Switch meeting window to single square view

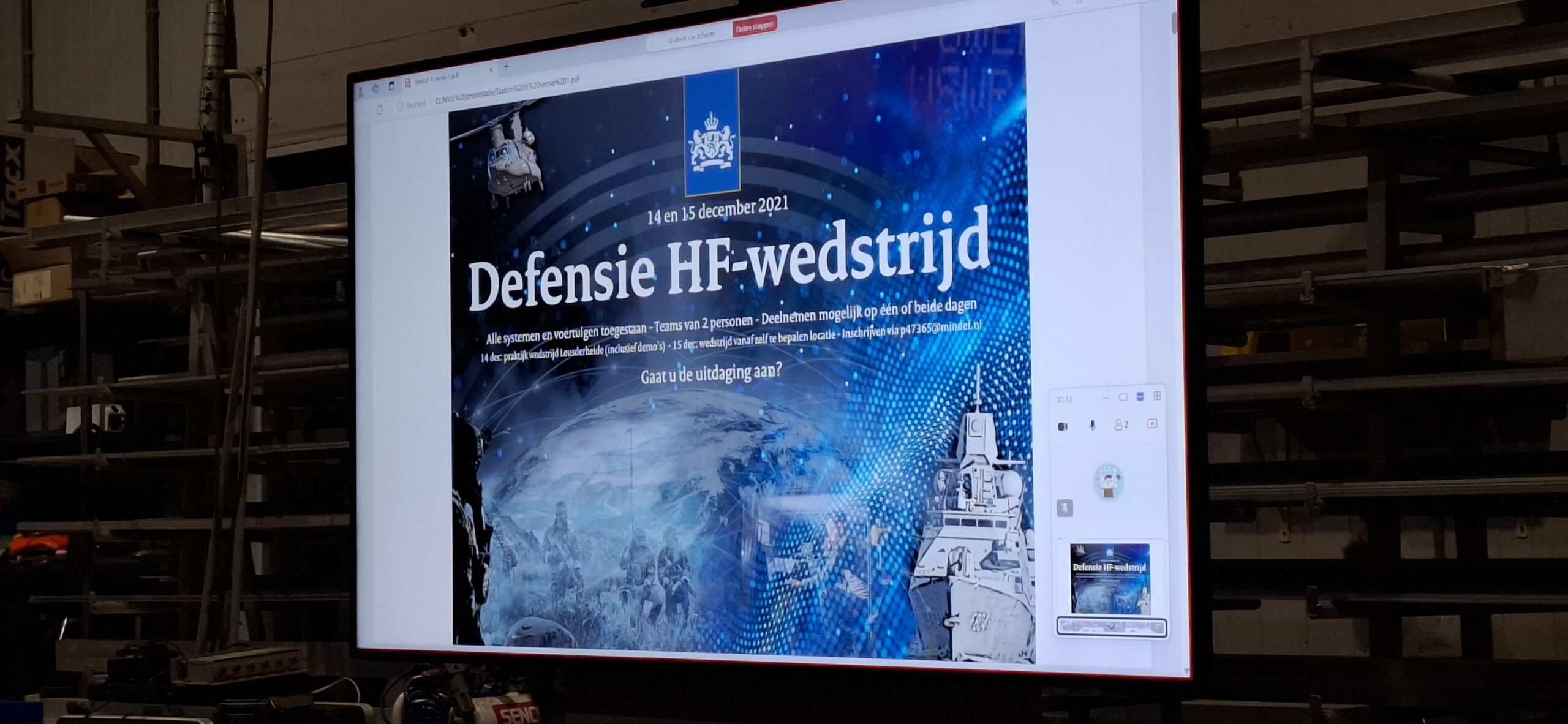1123,397
